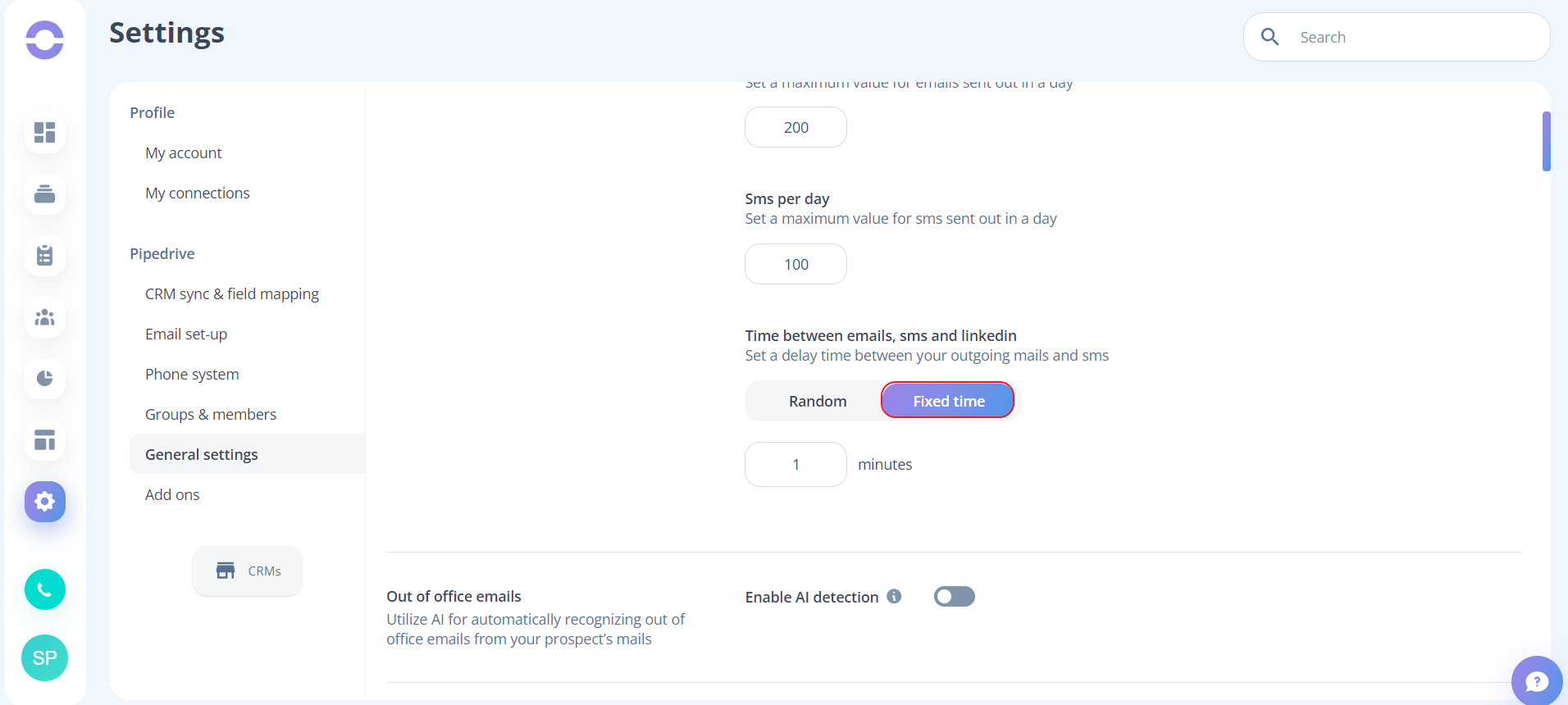Click the settings gear sidebar icon
The width and height of the screenshot is (1568, 705).
[45, 502]
